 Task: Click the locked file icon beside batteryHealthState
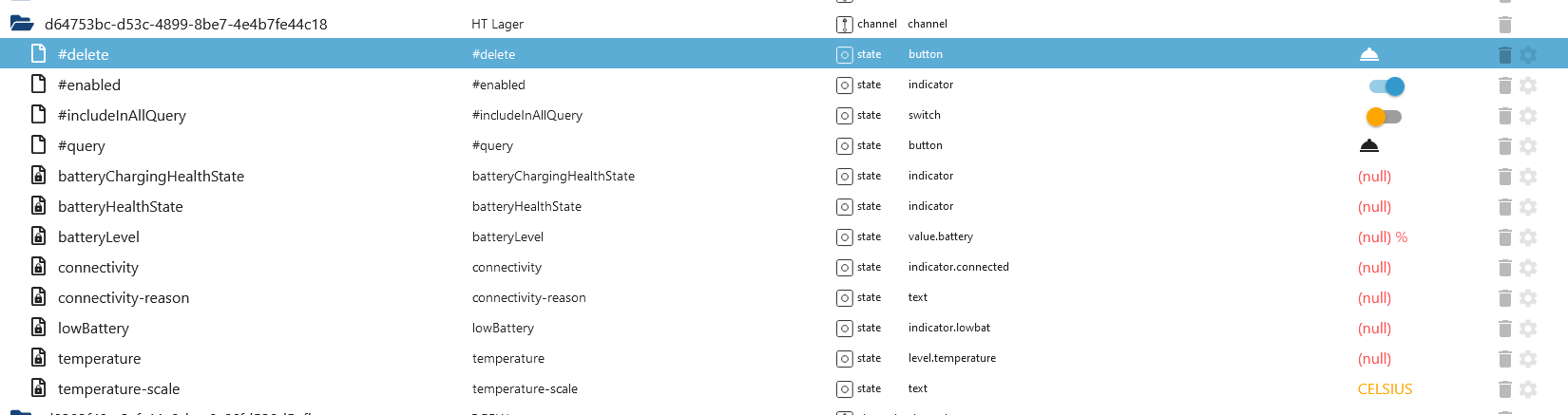[x=39, y=206]
